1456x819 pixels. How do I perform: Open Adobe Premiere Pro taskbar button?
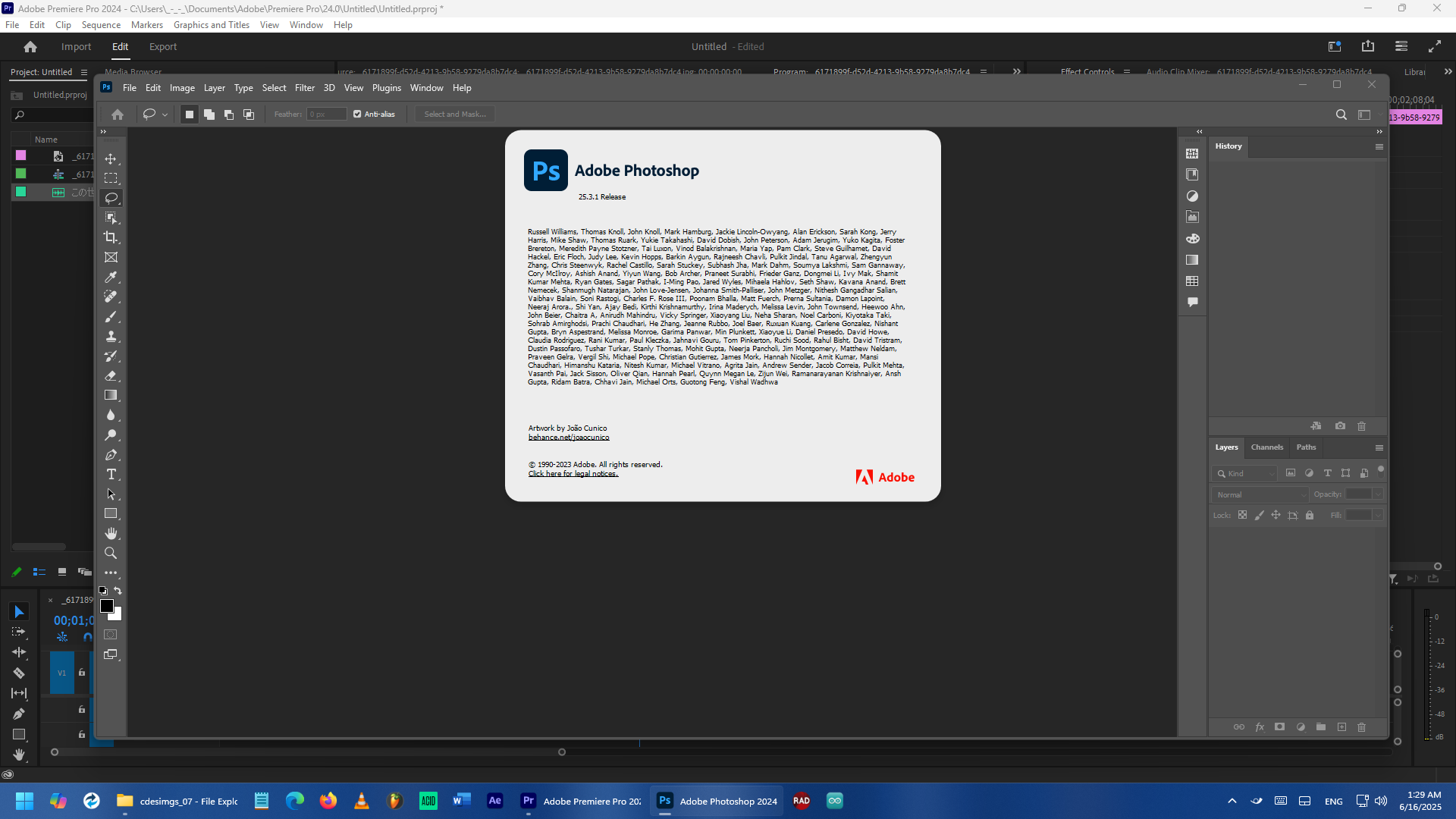point(582,801)
